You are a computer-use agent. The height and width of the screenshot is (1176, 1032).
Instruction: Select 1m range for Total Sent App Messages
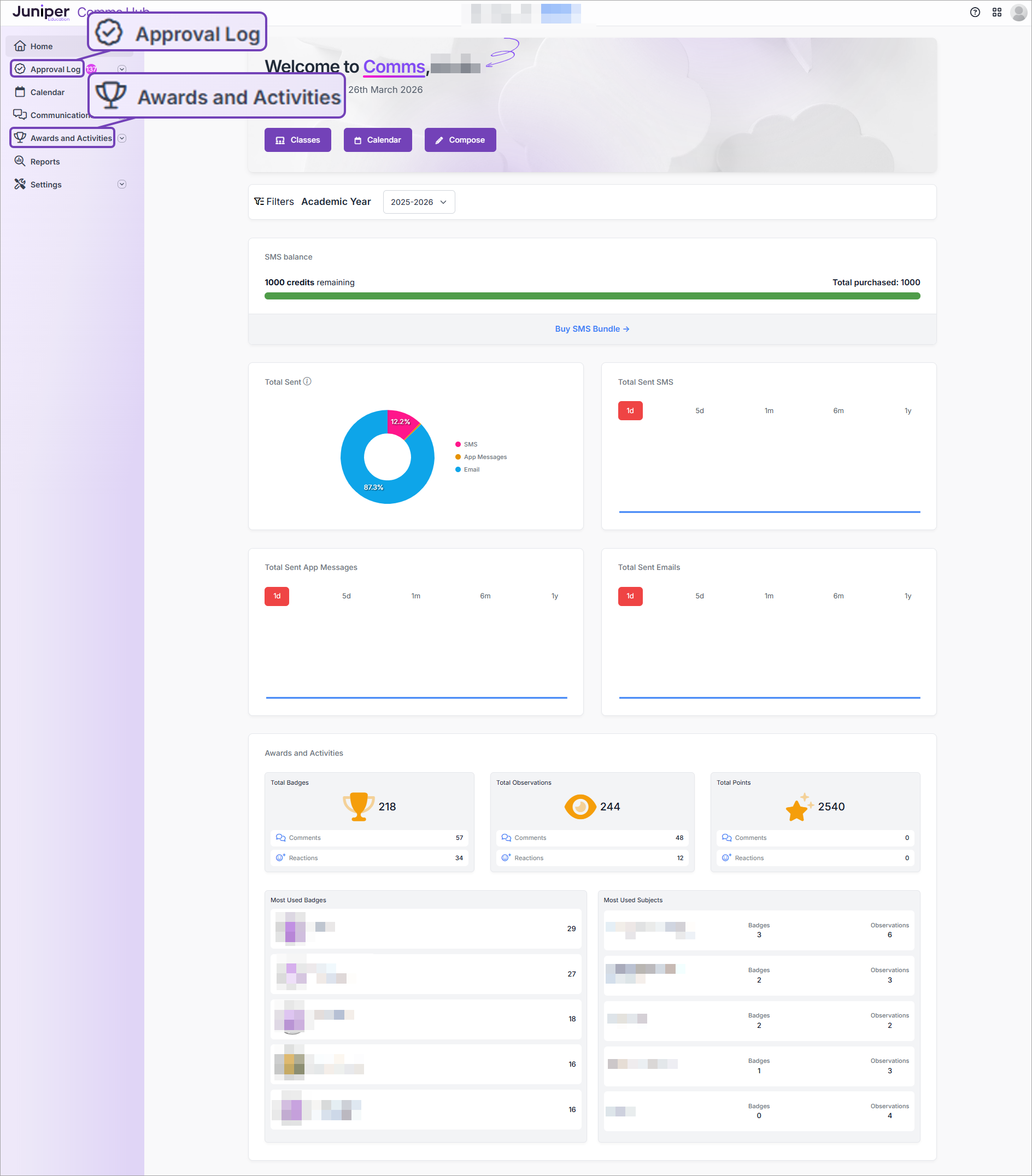coord(415,596)
